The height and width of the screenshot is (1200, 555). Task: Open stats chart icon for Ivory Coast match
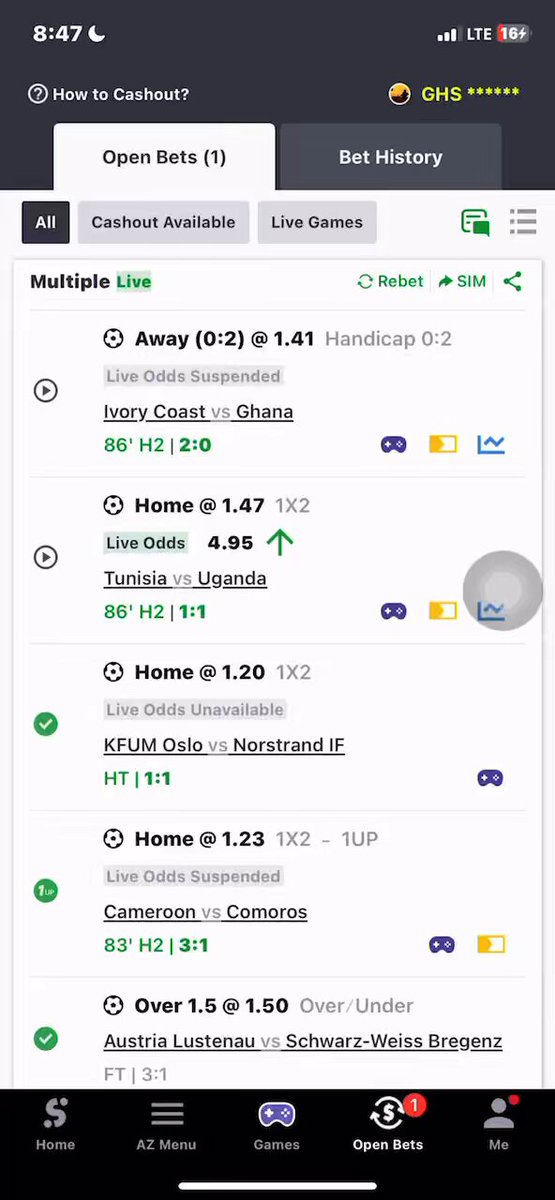click(491, 444)
